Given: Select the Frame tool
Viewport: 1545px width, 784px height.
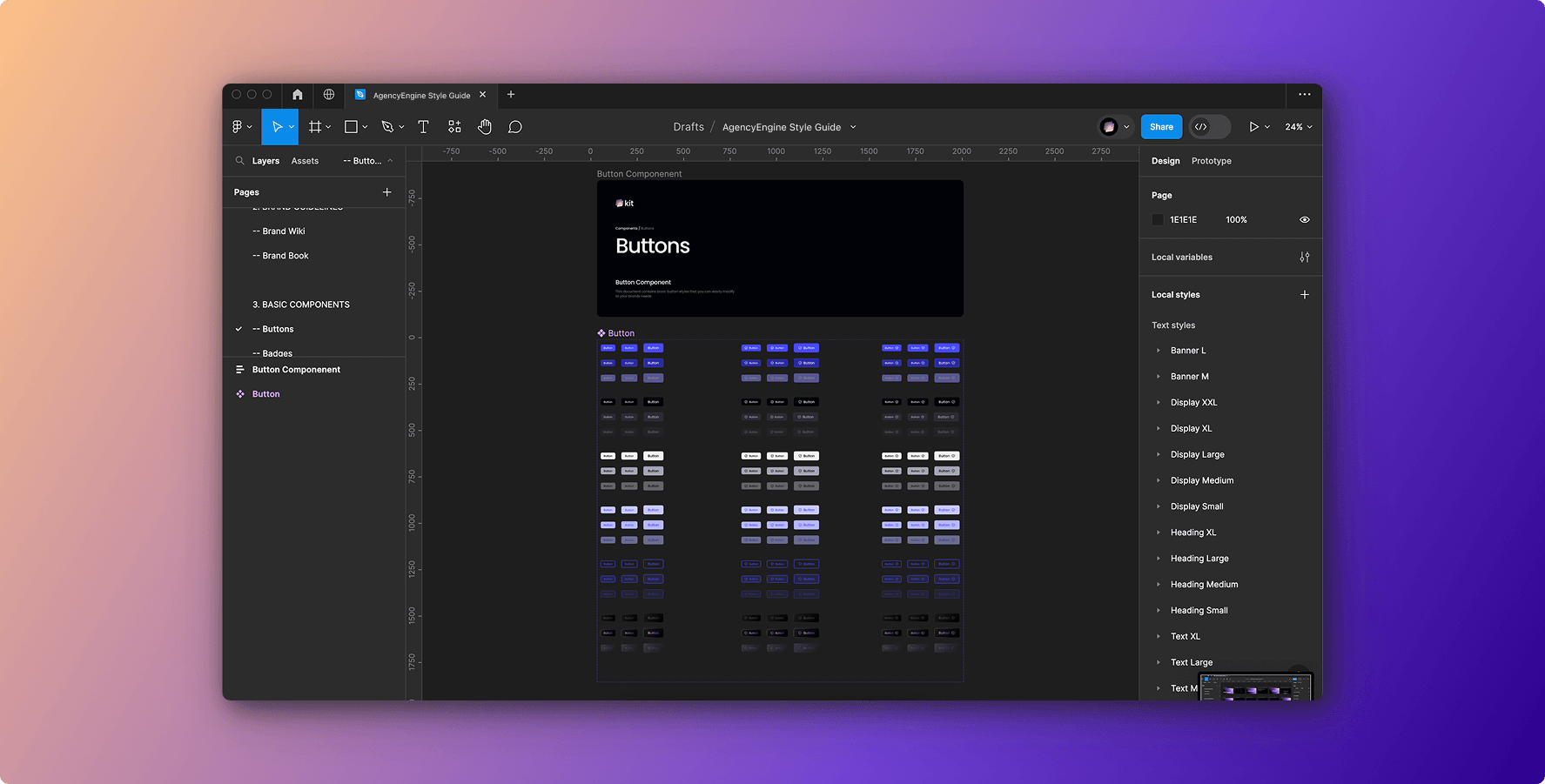Looking at the screenshot, I should pyautogui.click(x=315, y=127).
